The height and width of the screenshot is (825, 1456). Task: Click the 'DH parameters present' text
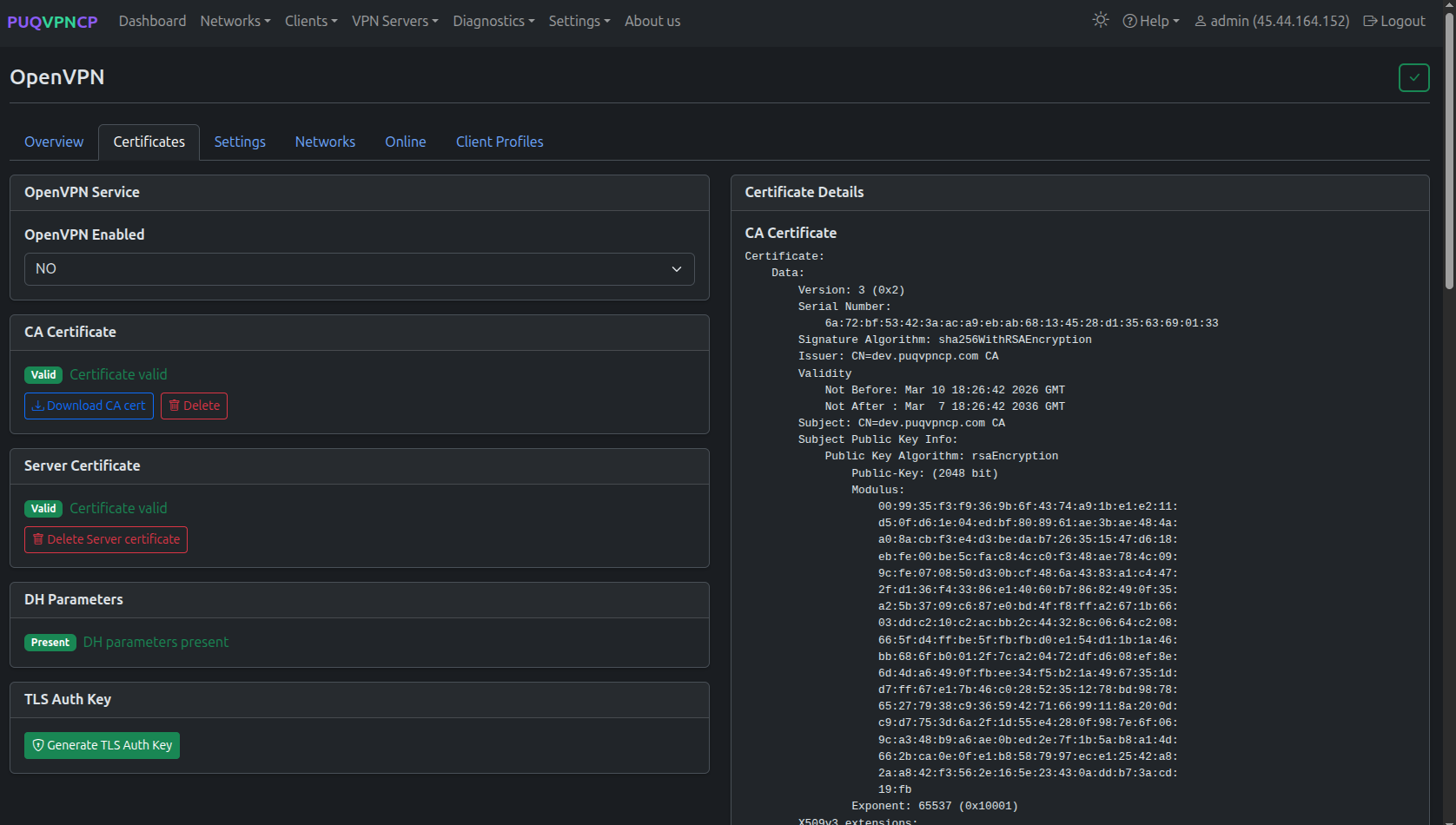point(156,643)
